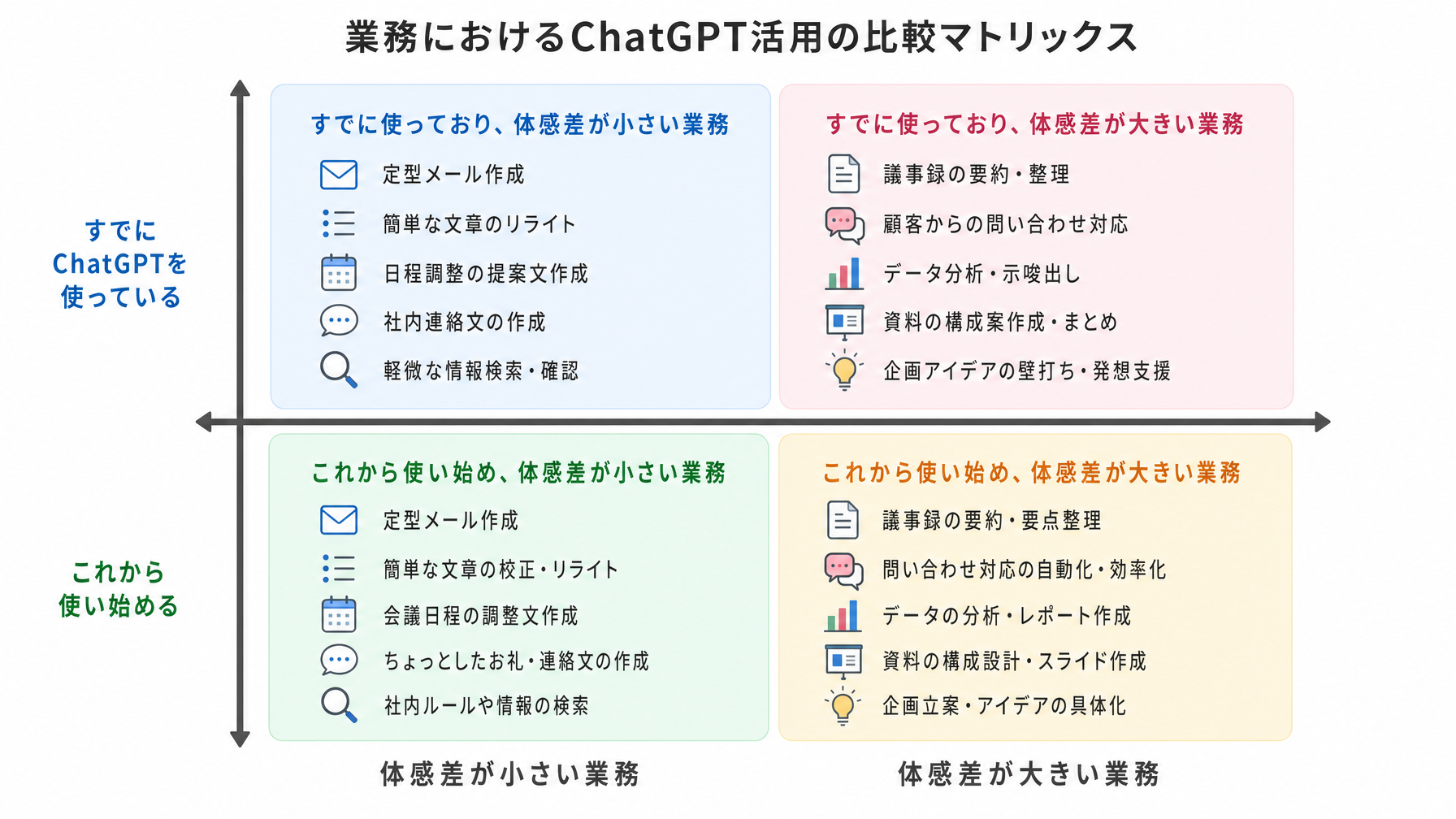Click the text 会議日程の調整文作成
Viewport: 1456px width, 819px height.
click(x=481, y=616)
